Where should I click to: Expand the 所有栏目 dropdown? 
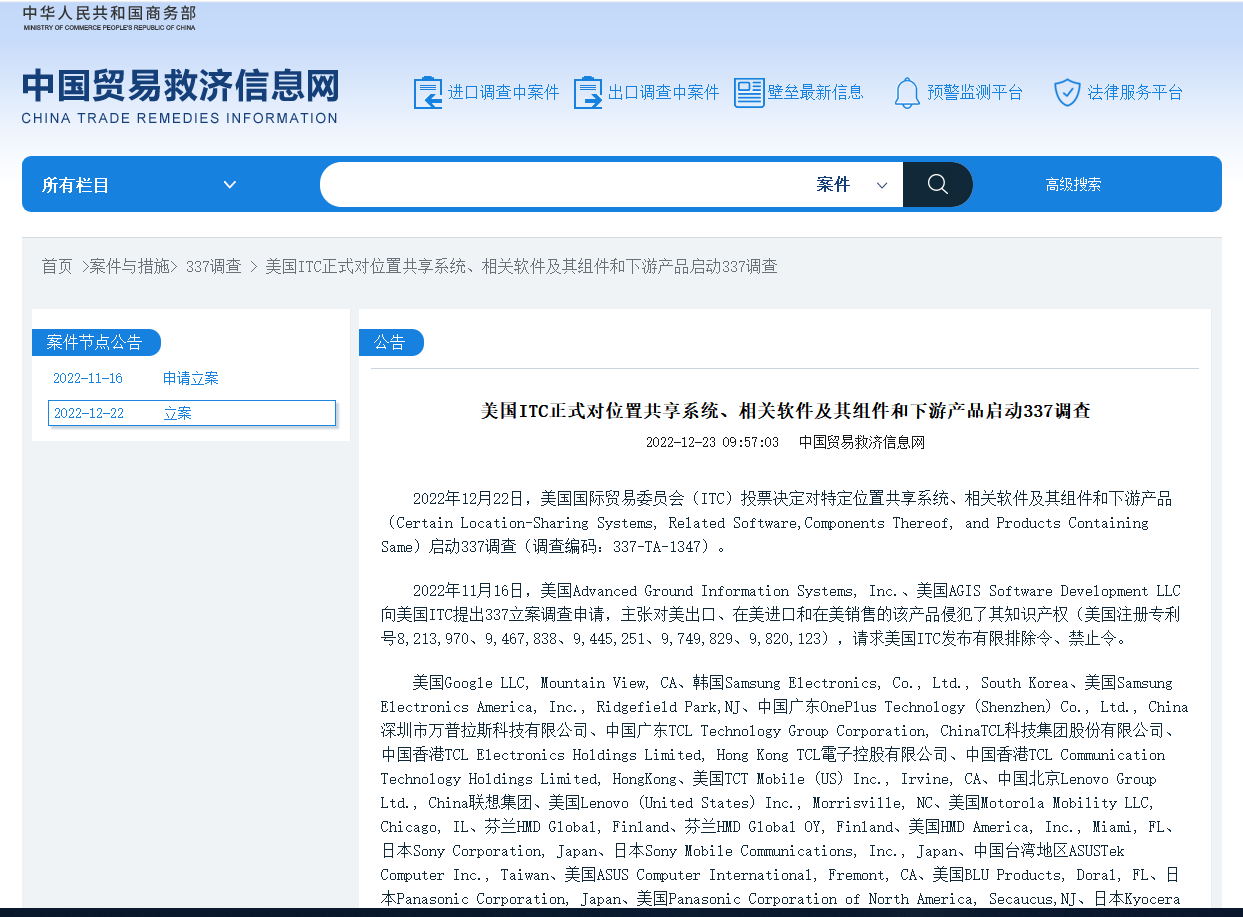click(x=140, y=185)
